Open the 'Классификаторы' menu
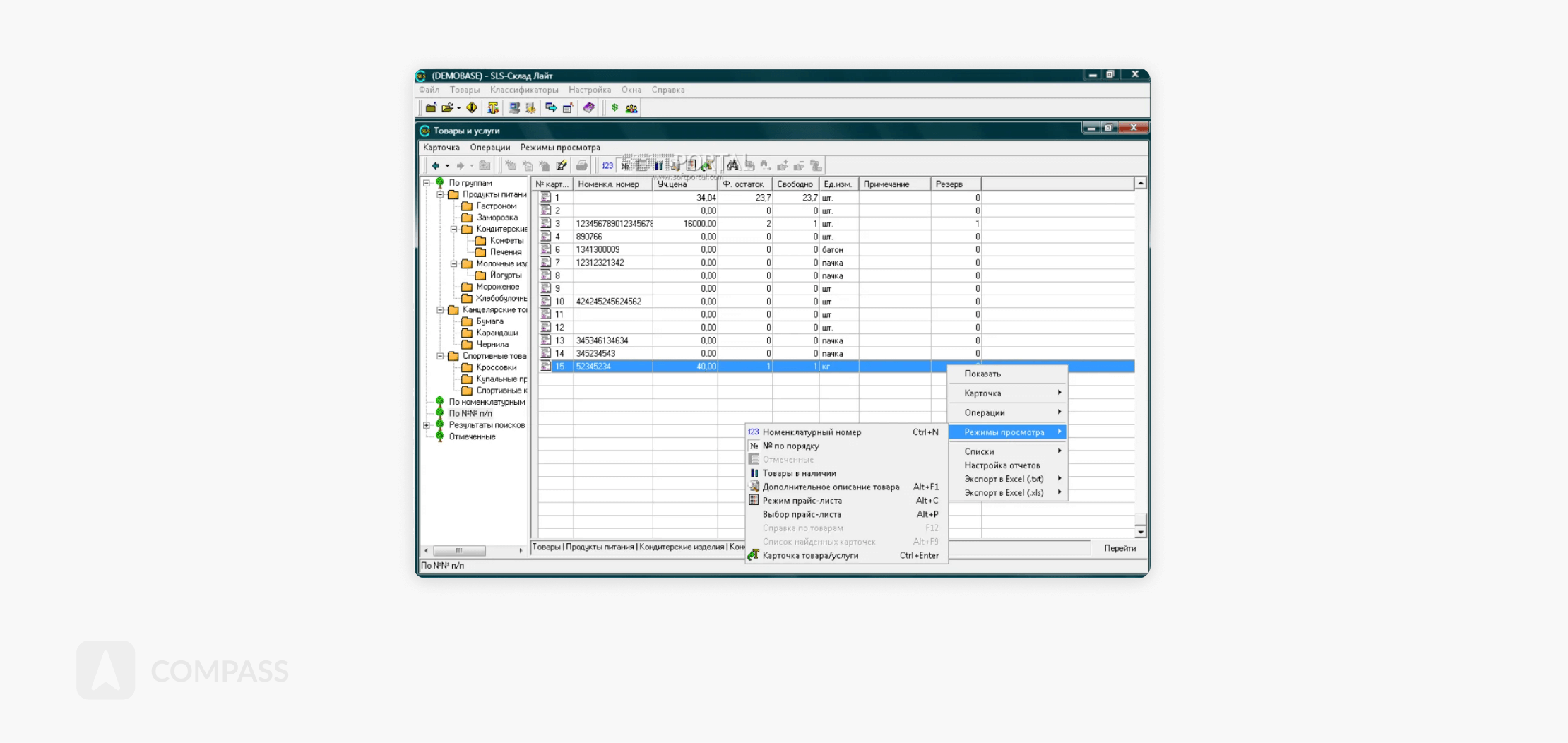1568x743 pixels. point(523,90)
